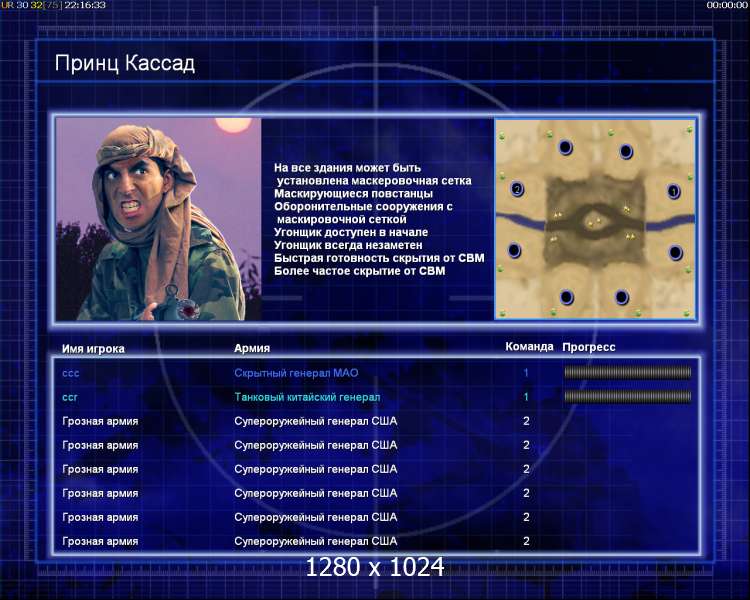Click the desert map preview

click(x=595, y=219)
